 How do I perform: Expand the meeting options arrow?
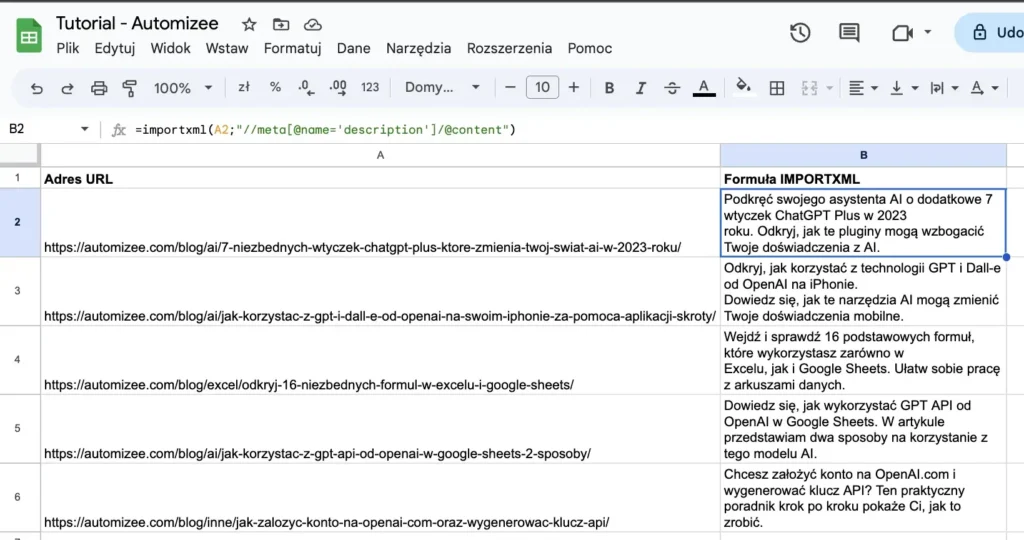click(x=927, y=32)
